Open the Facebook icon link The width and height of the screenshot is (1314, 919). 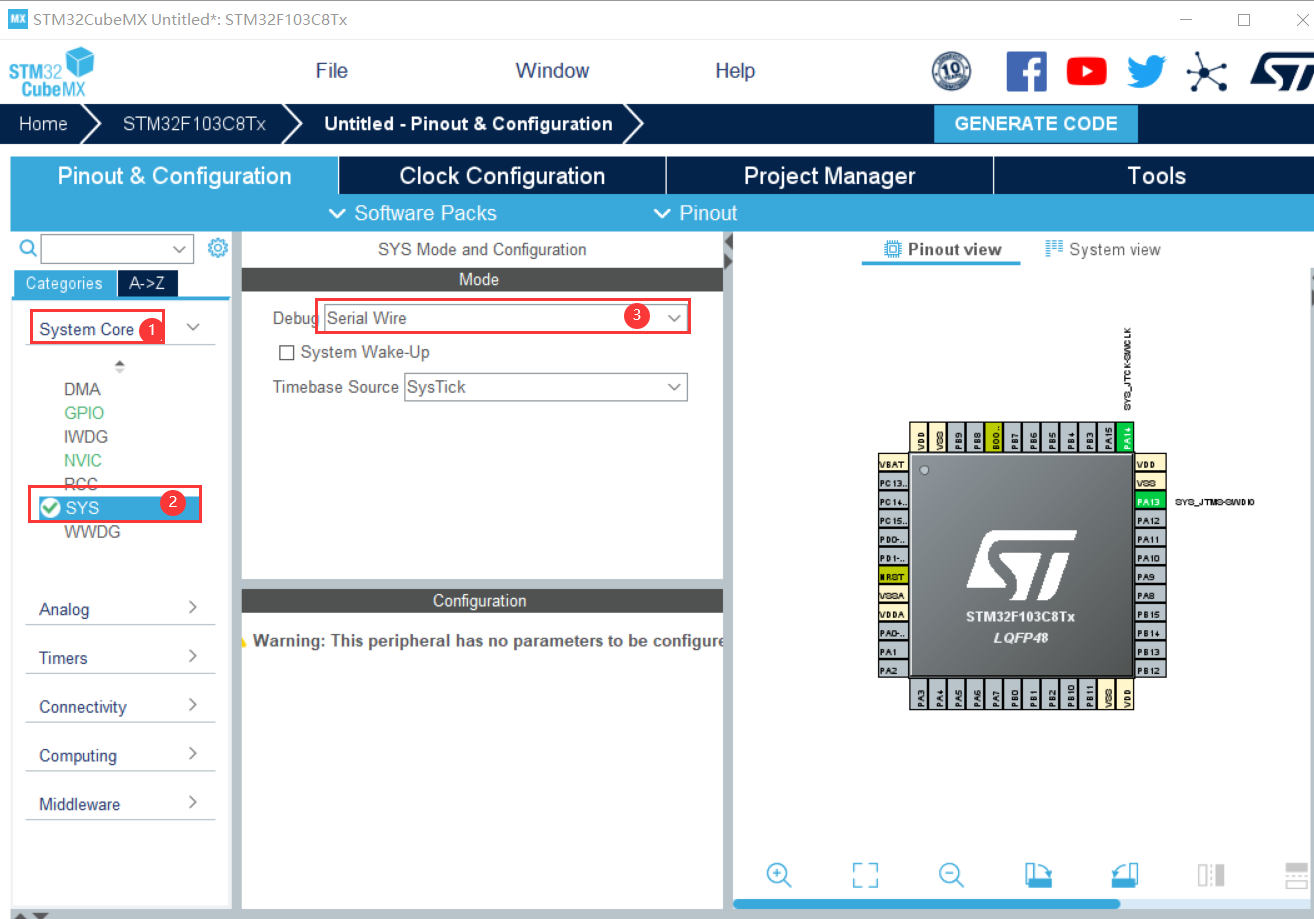click(1027, 71)
